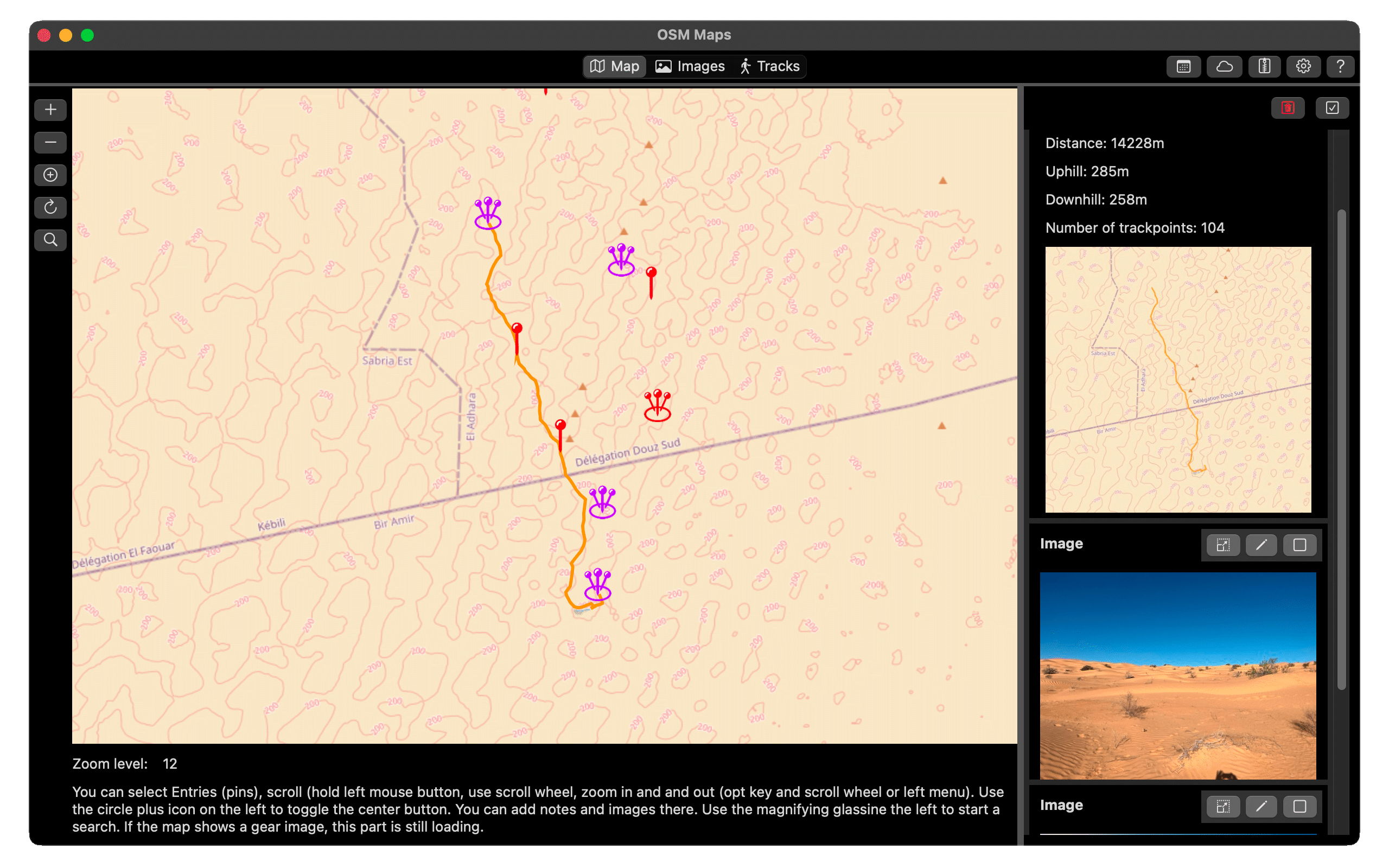Click the Downhill: 258m text
This screenshot has height=868, width=1389.
1095,199
